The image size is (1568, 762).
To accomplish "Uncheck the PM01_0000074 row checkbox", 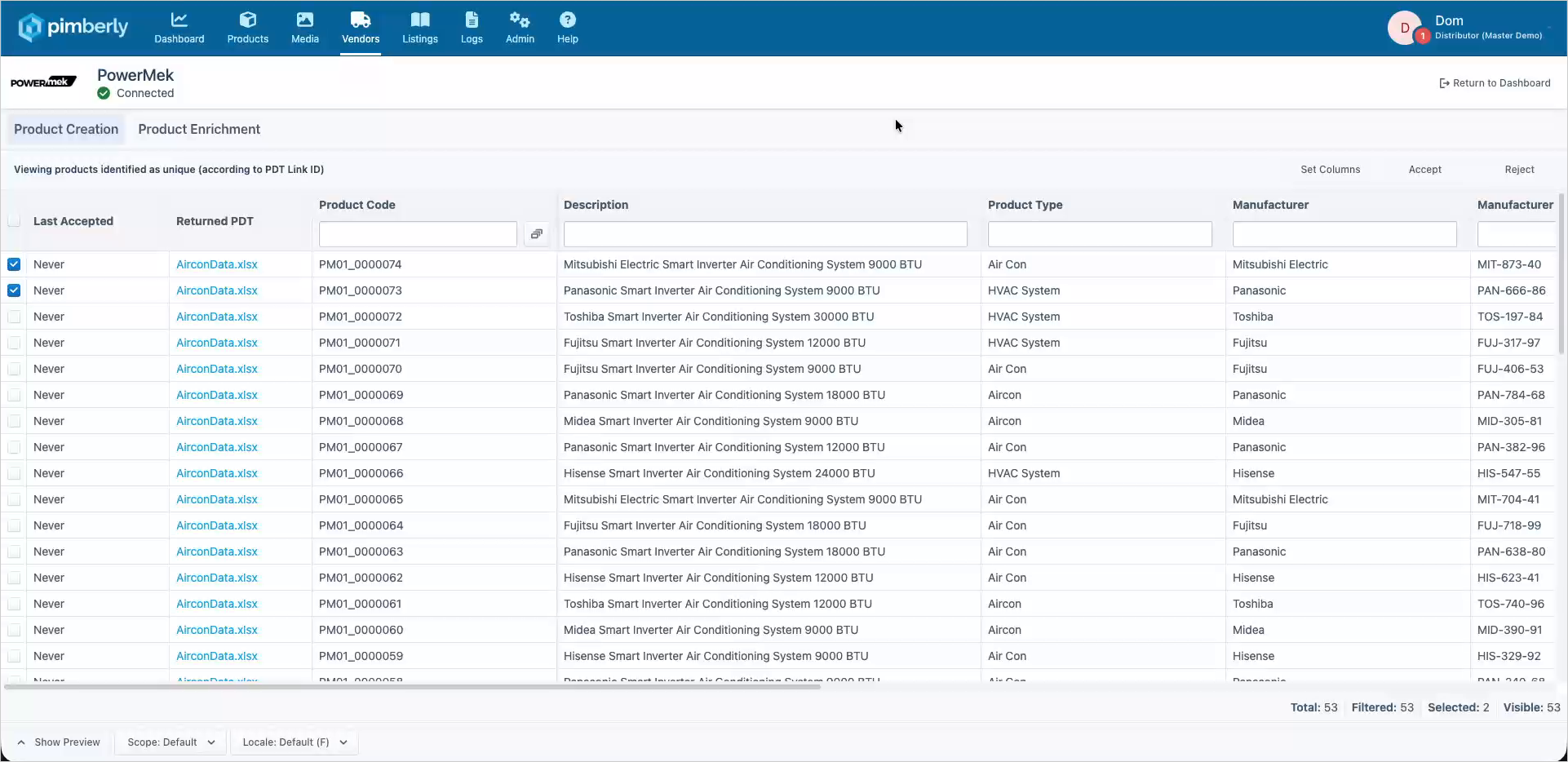I will tap(14, 264).
